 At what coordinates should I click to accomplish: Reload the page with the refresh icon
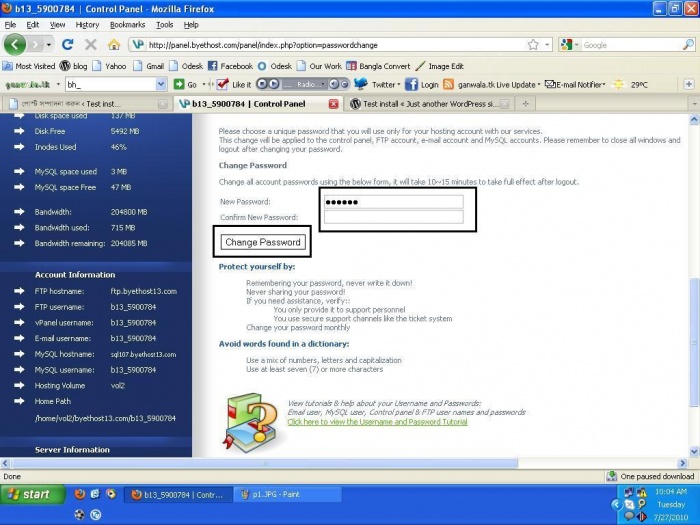[x=67, y=45]
